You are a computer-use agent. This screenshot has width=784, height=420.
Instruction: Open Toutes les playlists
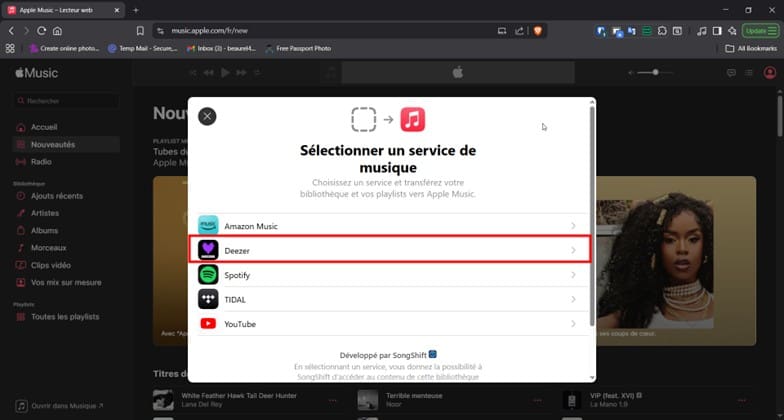coord(66,316)
